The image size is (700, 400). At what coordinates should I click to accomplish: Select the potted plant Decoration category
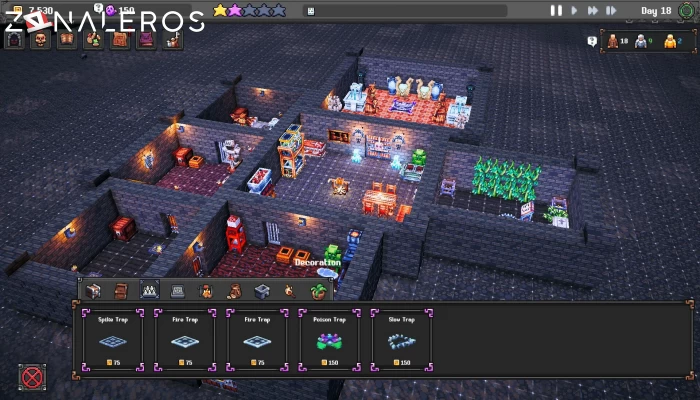pyautogui.click(x=318, y=292)
